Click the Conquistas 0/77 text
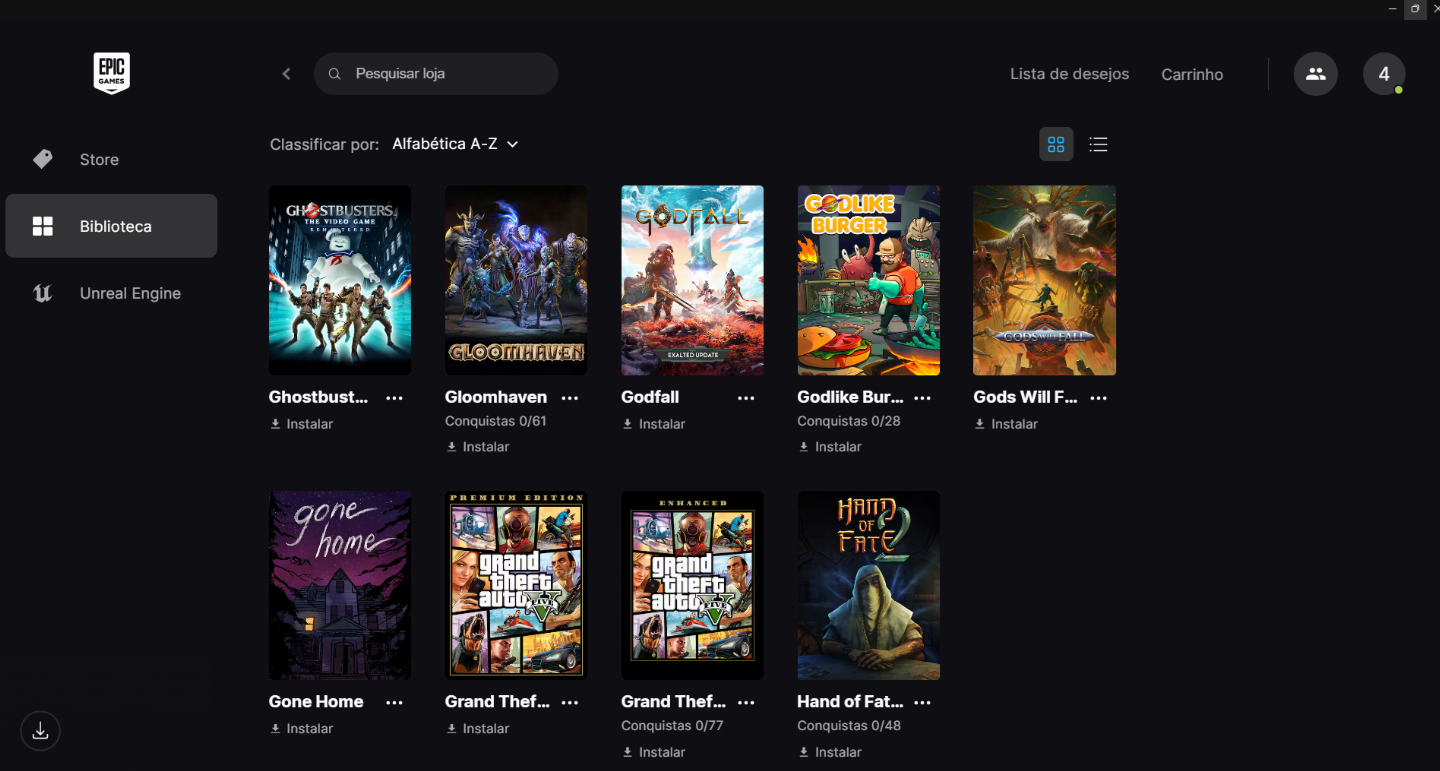The width and height of the screenshot is (1440, 771). (x=672, y=726)
